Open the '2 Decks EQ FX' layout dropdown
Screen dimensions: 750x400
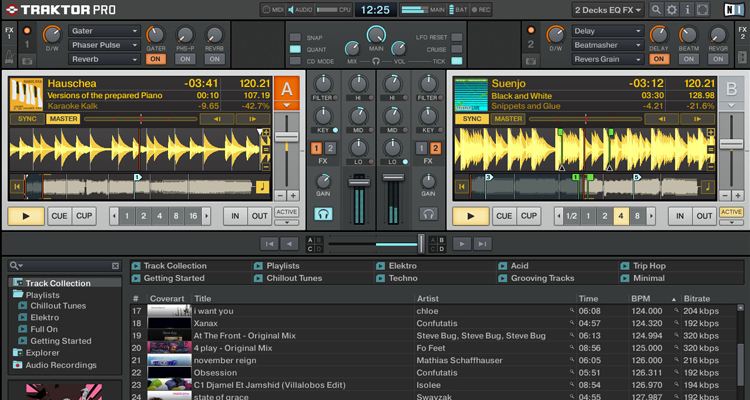[608, 10]
